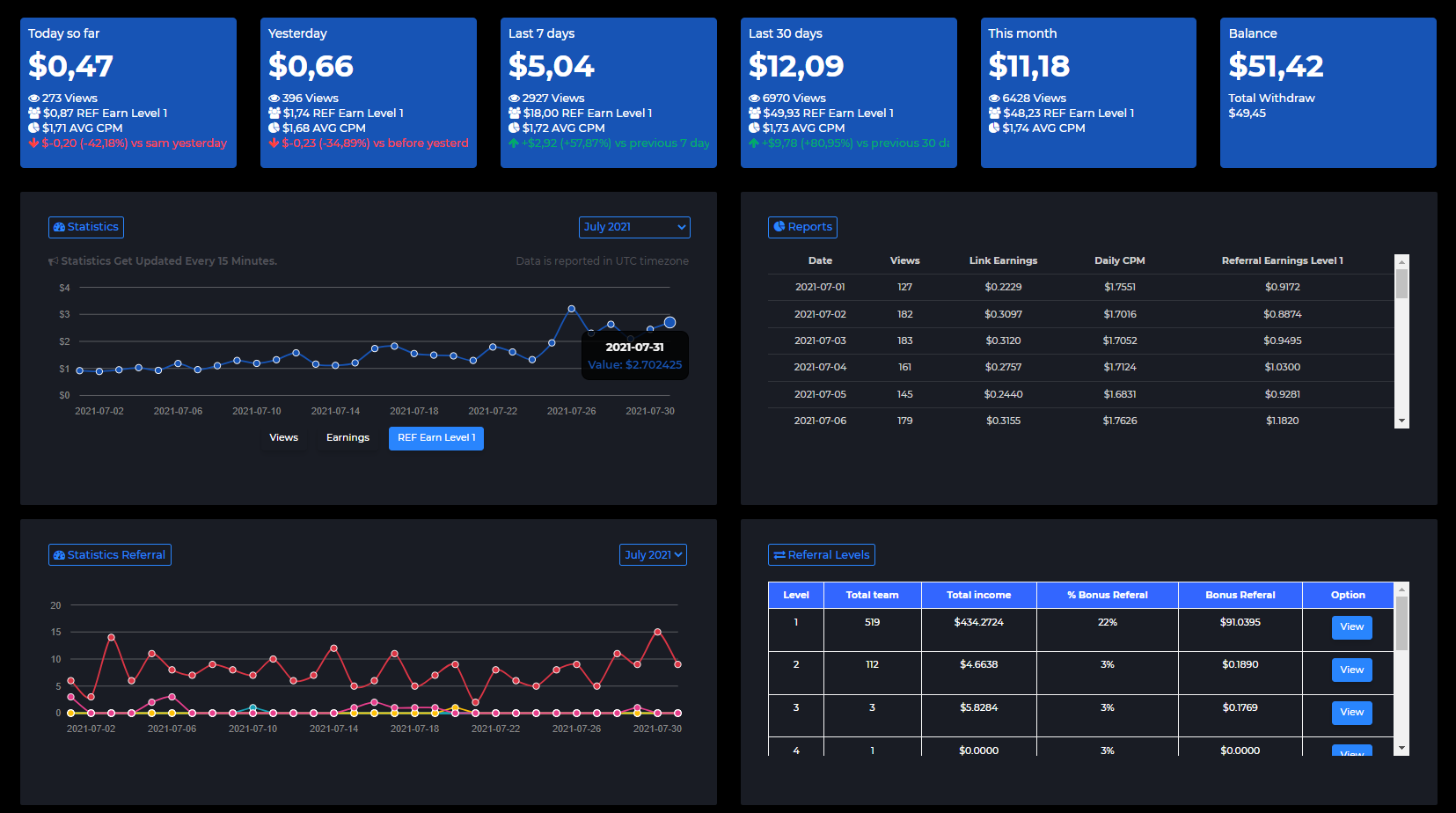Click the eye icon beside 396 Views
Screen dimensions: 1456x813
[274, 99]
